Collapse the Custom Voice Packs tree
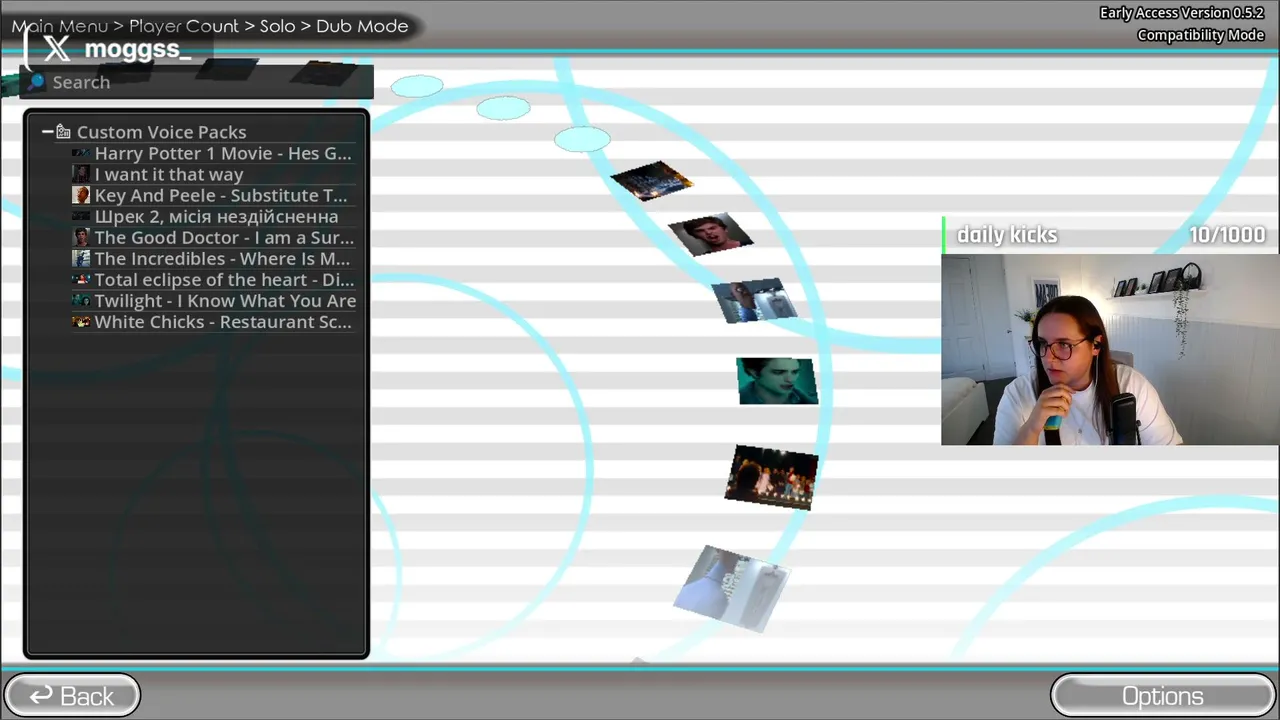Image resolution: width=1280 pixels, height=720 pixels. tap(47, 132)
